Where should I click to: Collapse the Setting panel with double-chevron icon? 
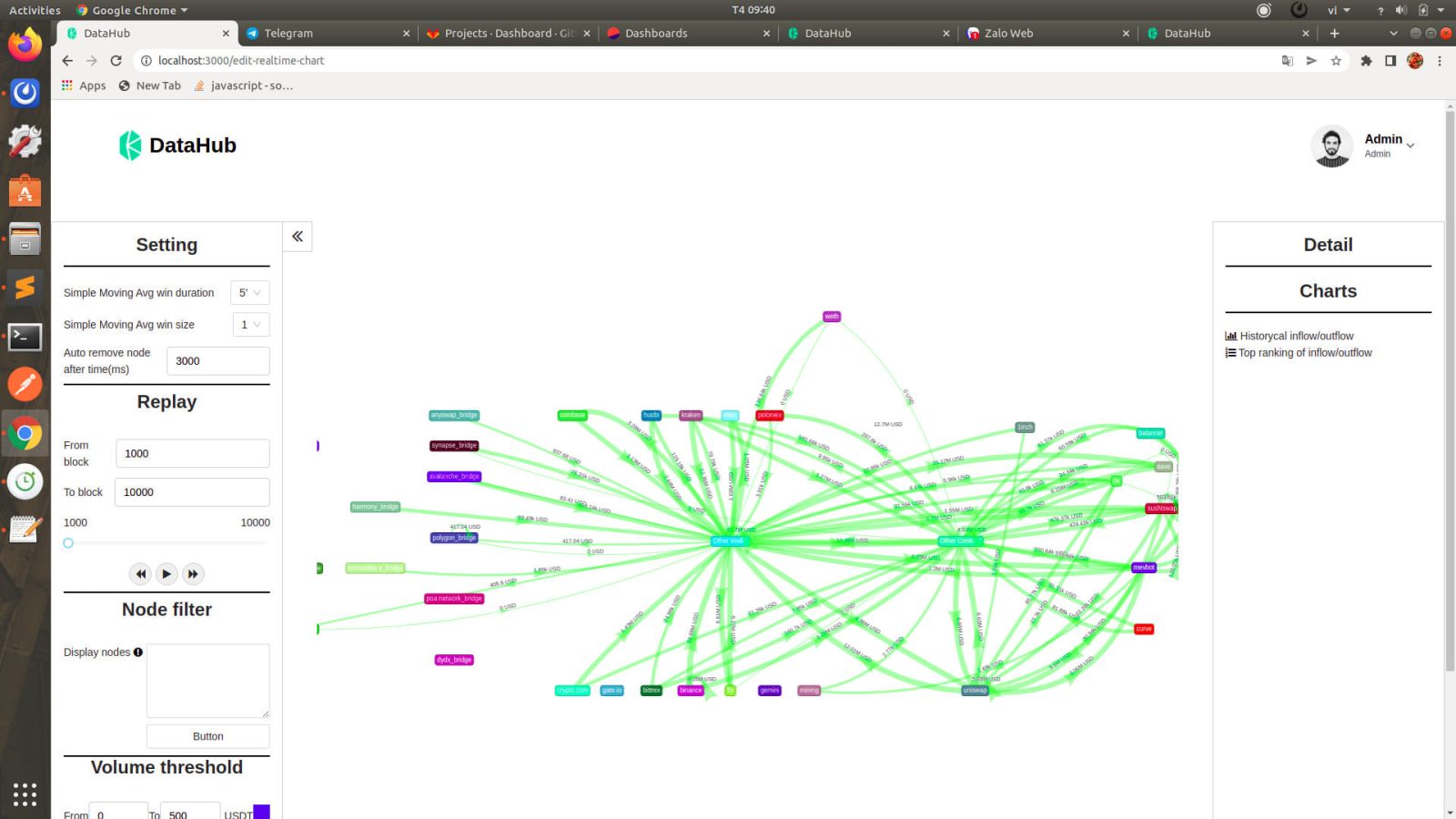(298, 237)
